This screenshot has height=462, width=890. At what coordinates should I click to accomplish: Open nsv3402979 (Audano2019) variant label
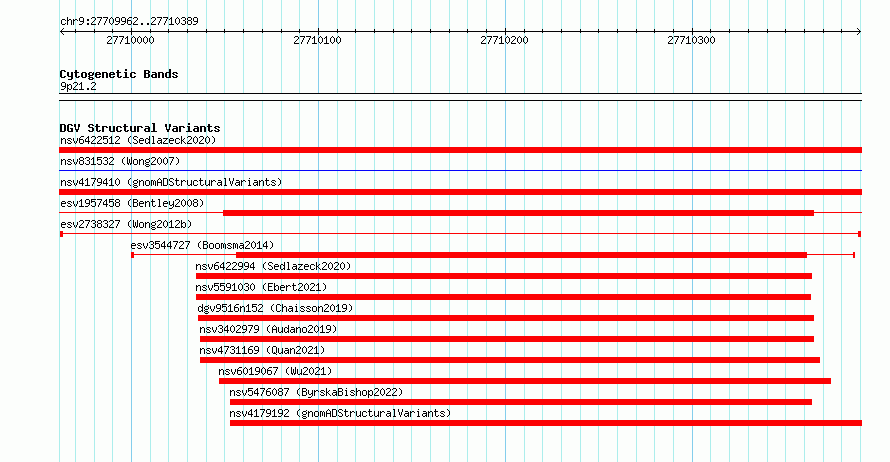tap(268, 329)
